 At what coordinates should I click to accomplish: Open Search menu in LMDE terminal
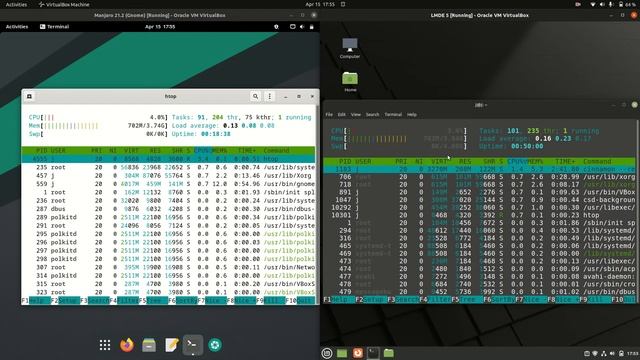(372, 115)
